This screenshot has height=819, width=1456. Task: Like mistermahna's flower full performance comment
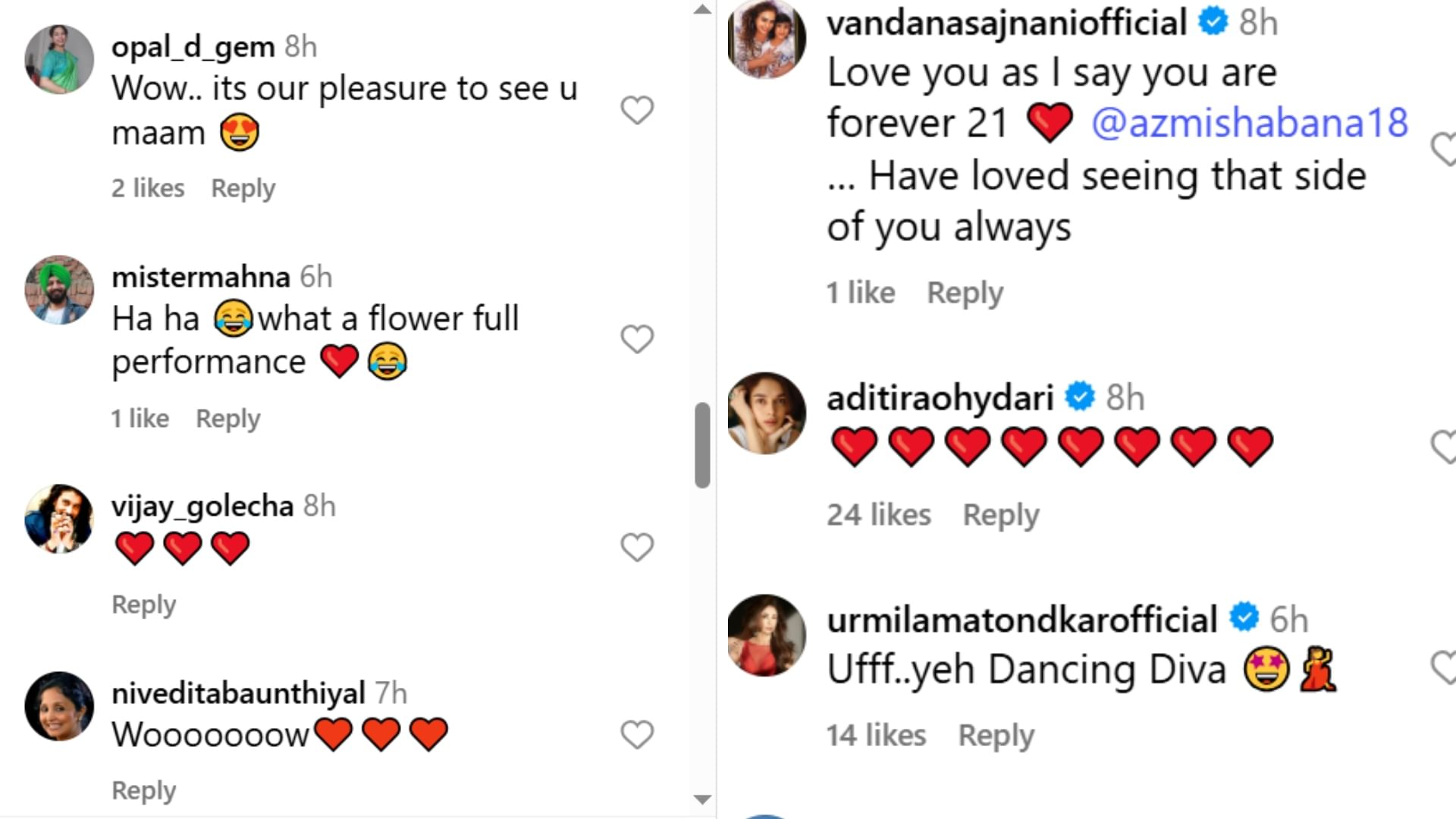click(637, 340)
